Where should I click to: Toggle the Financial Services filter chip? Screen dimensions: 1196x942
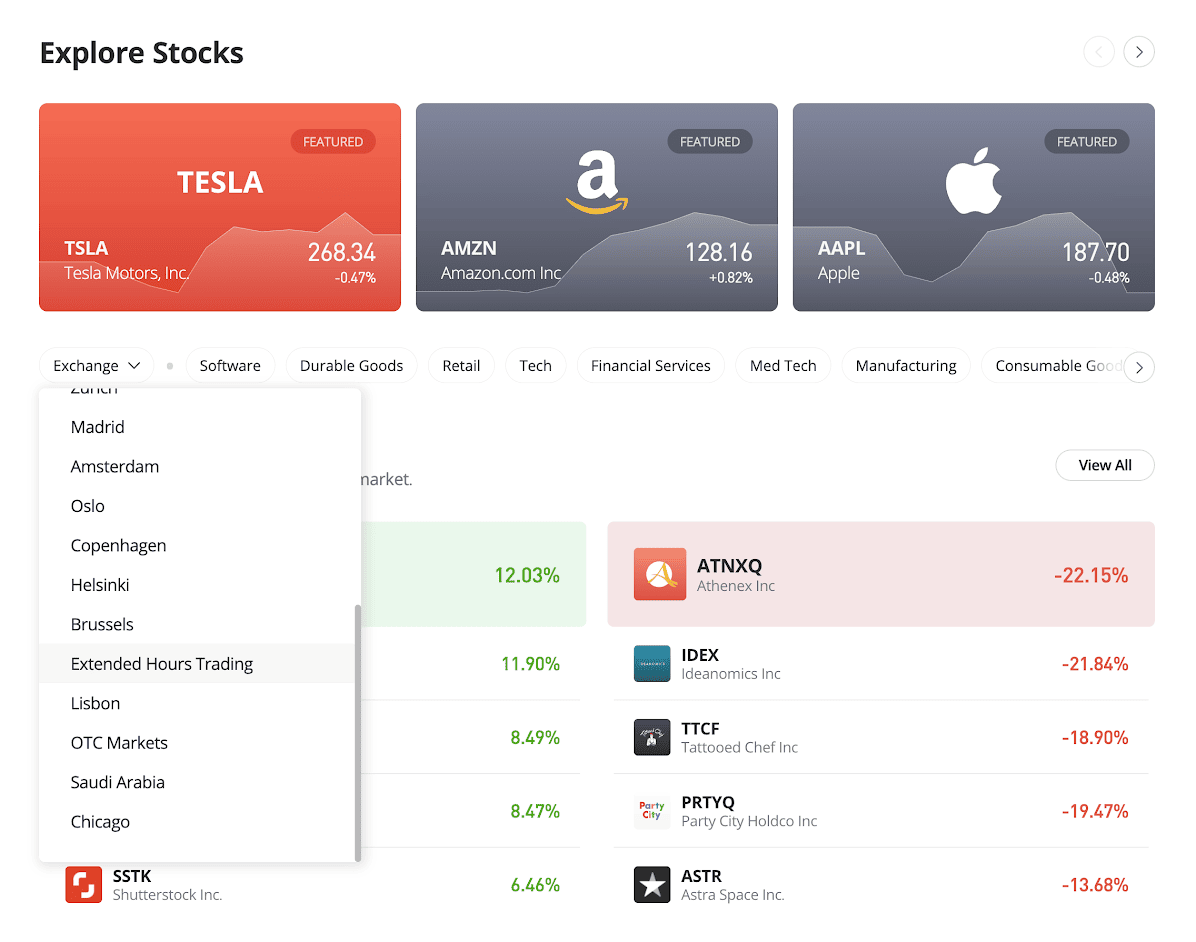tap(650, 366)
